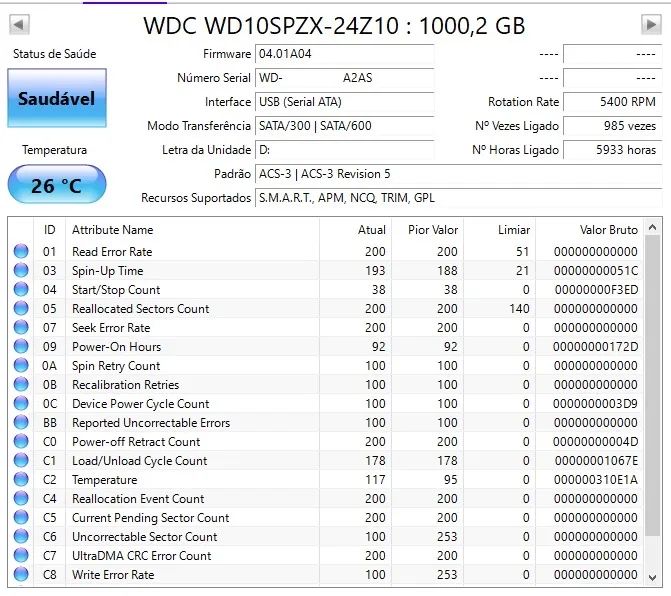Click the Pior Valor column header
Viewport: 671px width, 596px height.
[428, 230]
